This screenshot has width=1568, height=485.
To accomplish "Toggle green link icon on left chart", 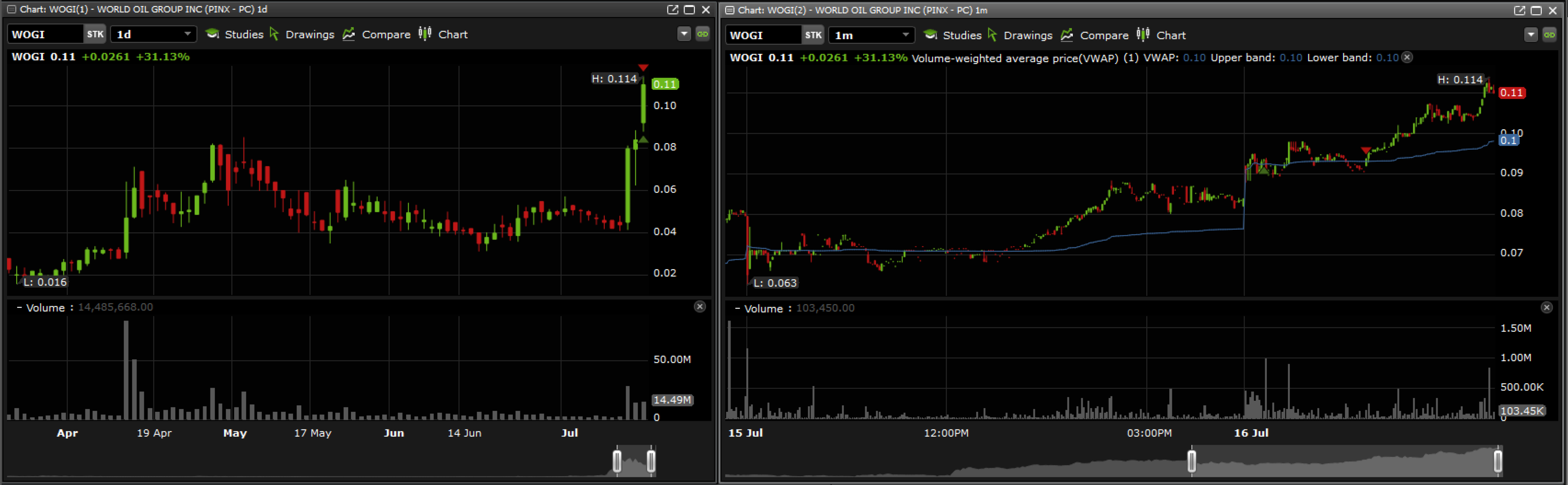I will (x=702, y=34).
